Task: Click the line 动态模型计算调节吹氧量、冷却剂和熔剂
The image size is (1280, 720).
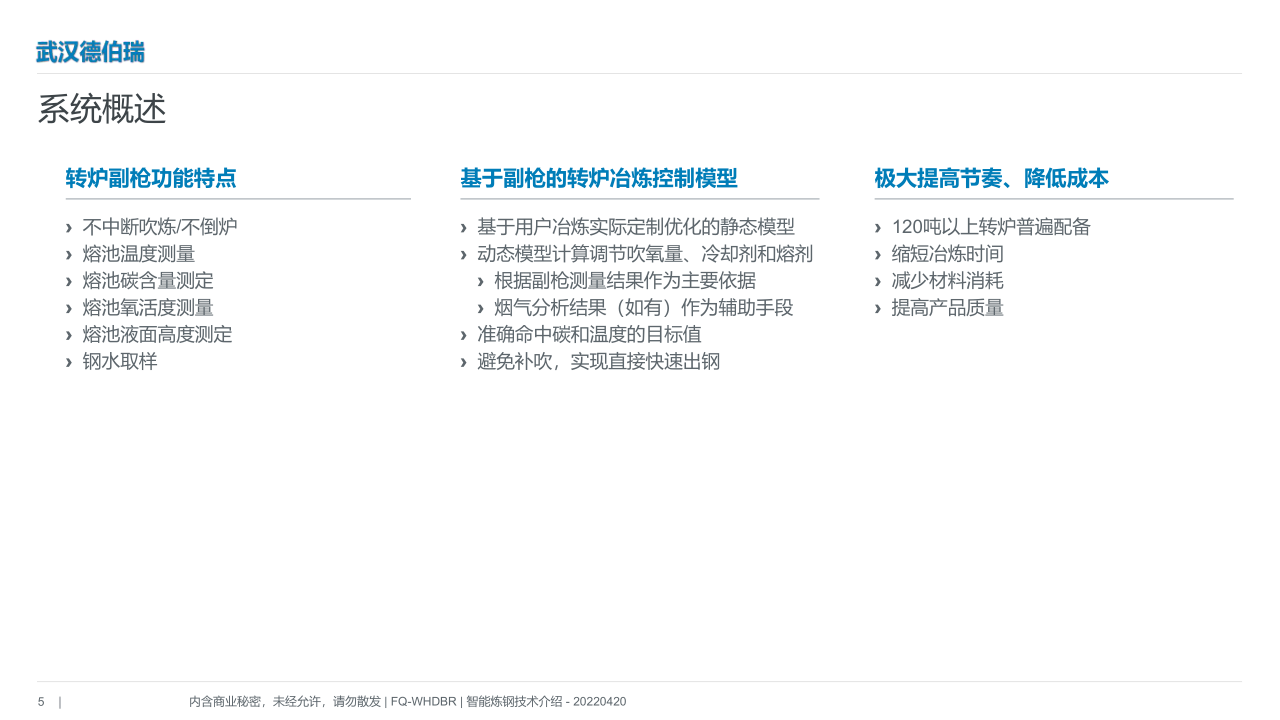Action: click(x=645, y=254)
